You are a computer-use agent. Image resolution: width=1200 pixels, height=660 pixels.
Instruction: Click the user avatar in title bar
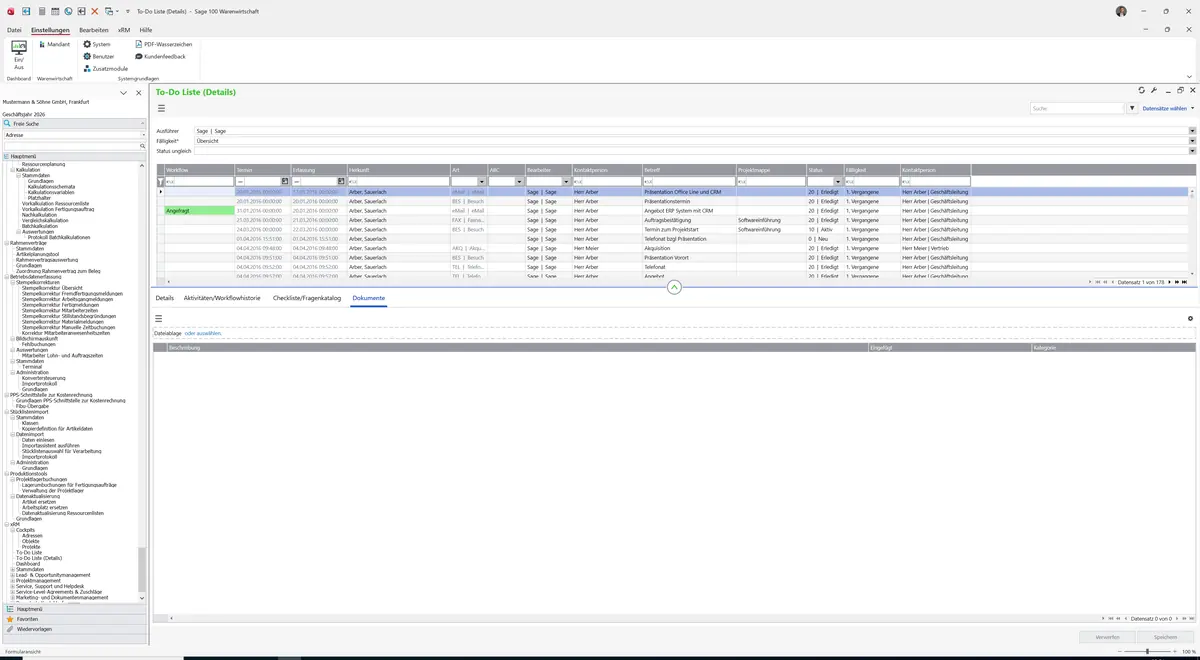click(x=1121, y=11)
